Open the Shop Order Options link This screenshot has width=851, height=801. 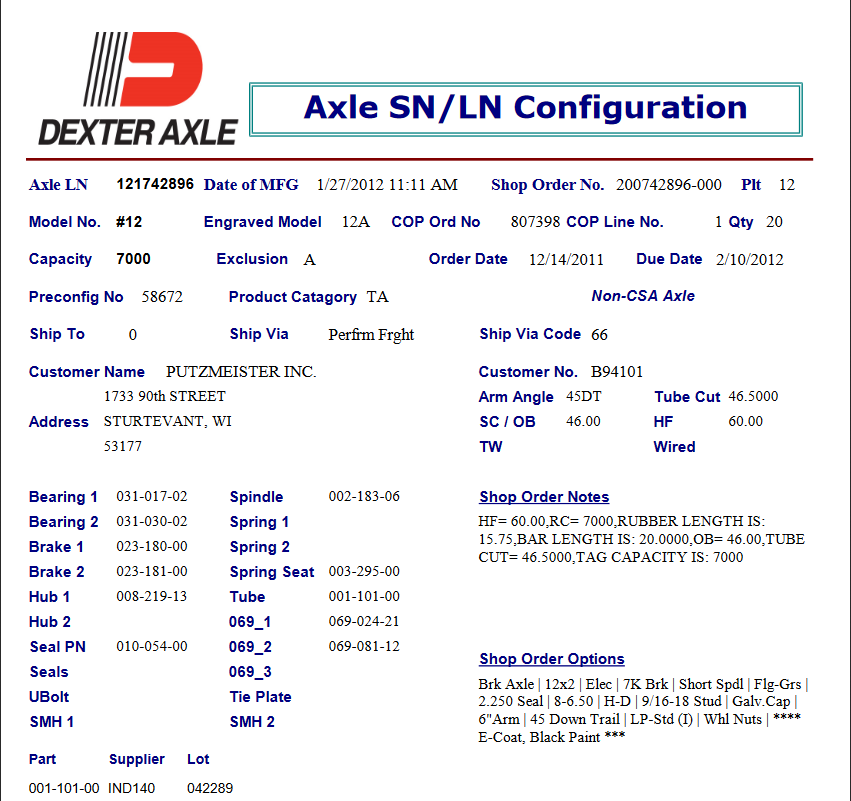coord(552,659)
